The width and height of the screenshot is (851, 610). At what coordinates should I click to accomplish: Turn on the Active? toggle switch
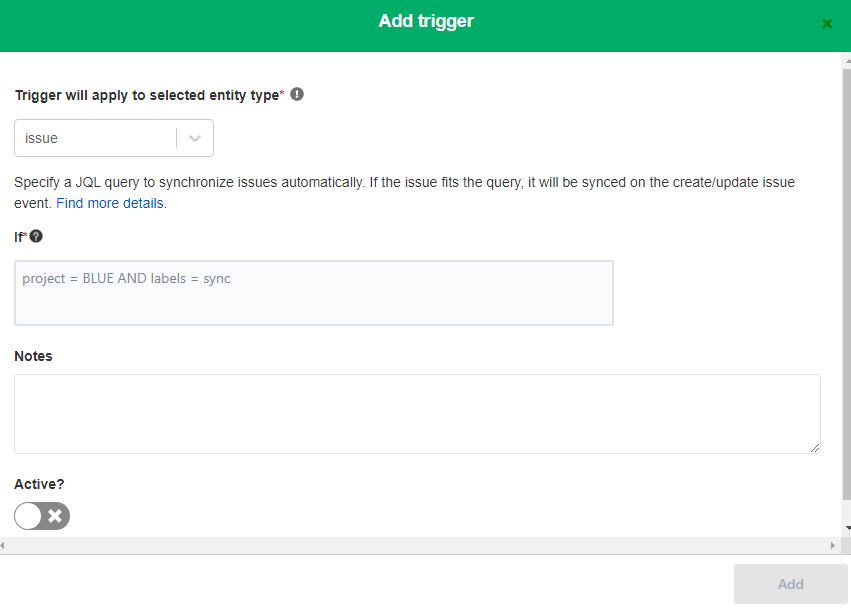pos(42,516)
